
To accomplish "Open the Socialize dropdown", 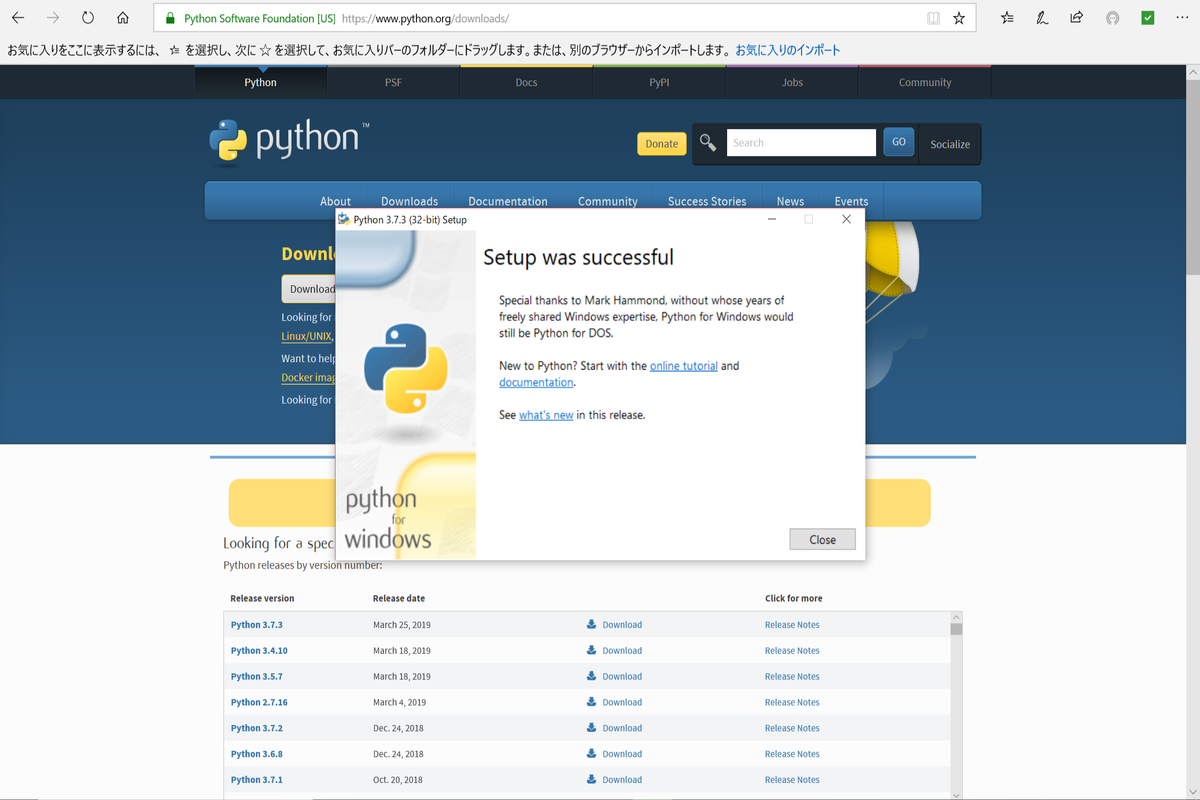I will (950, 144).
